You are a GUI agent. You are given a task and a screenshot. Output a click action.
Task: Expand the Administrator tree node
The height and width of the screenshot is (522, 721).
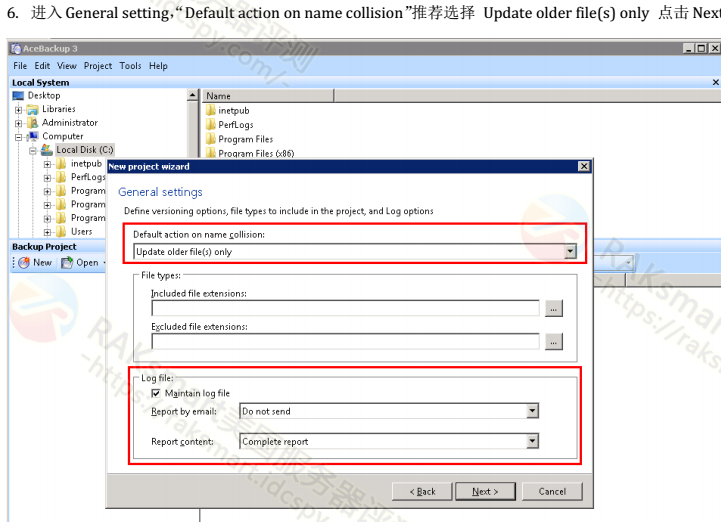(18, 123)
